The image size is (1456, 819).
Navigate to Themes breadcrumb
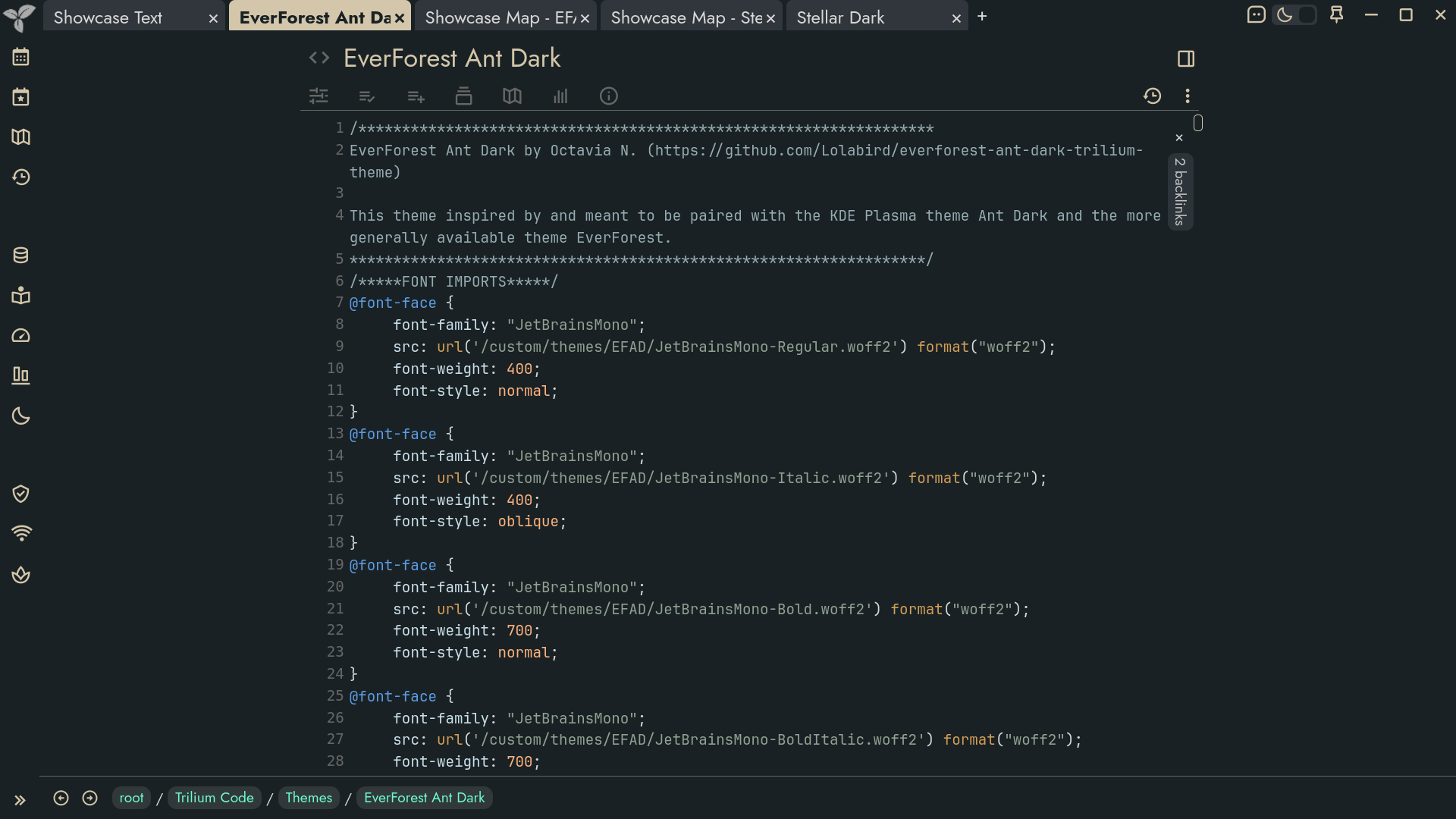click(x=309, y=798)
